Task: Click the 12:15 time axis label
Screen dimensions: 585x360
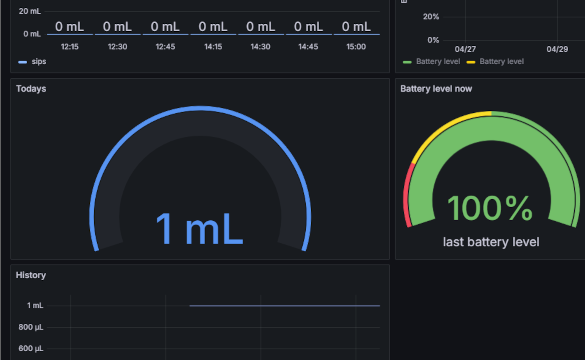Action: tap(70, 47)
